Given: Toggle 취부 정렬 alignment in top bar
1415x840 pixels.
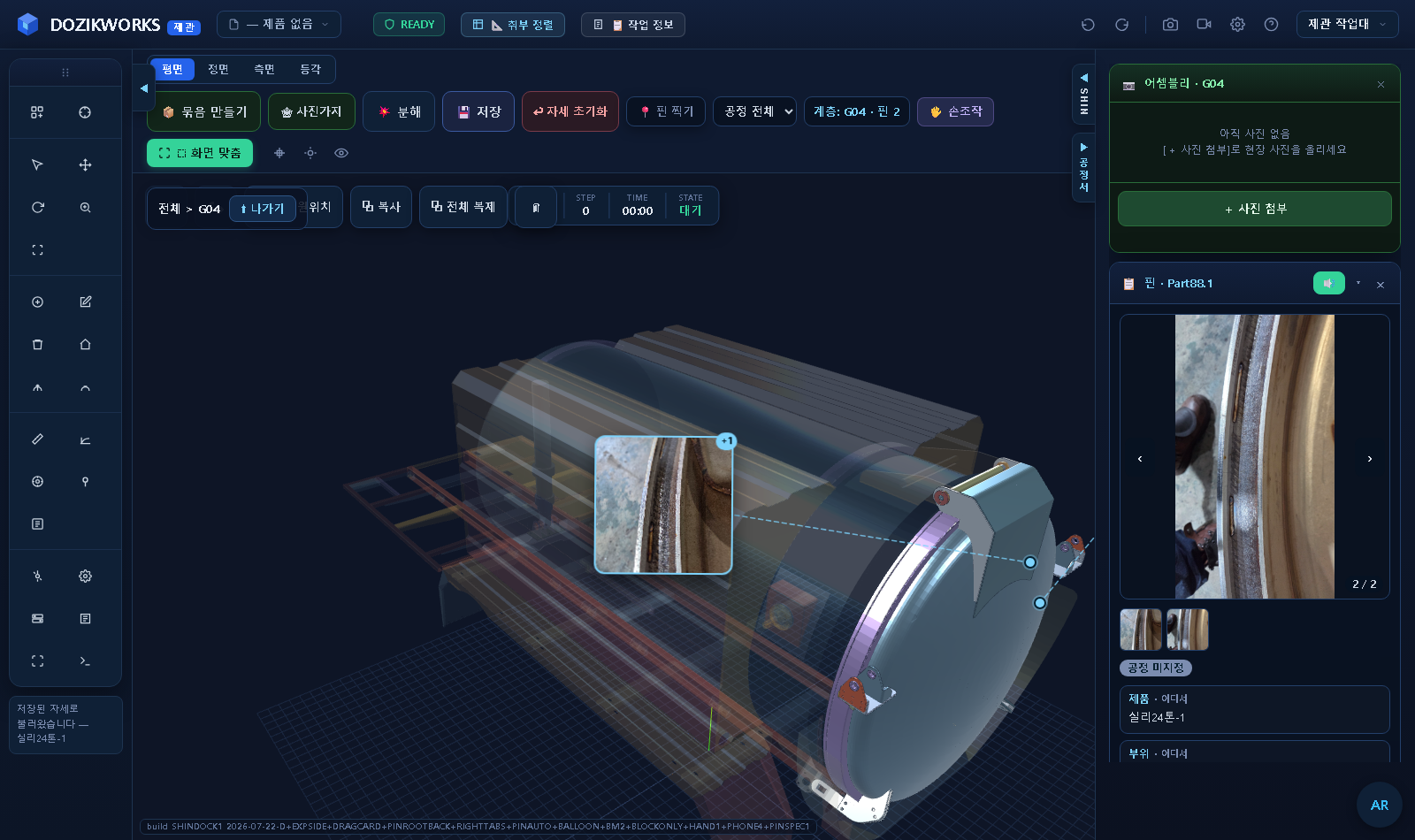Looking at the screenshot, I should point(513,25).
